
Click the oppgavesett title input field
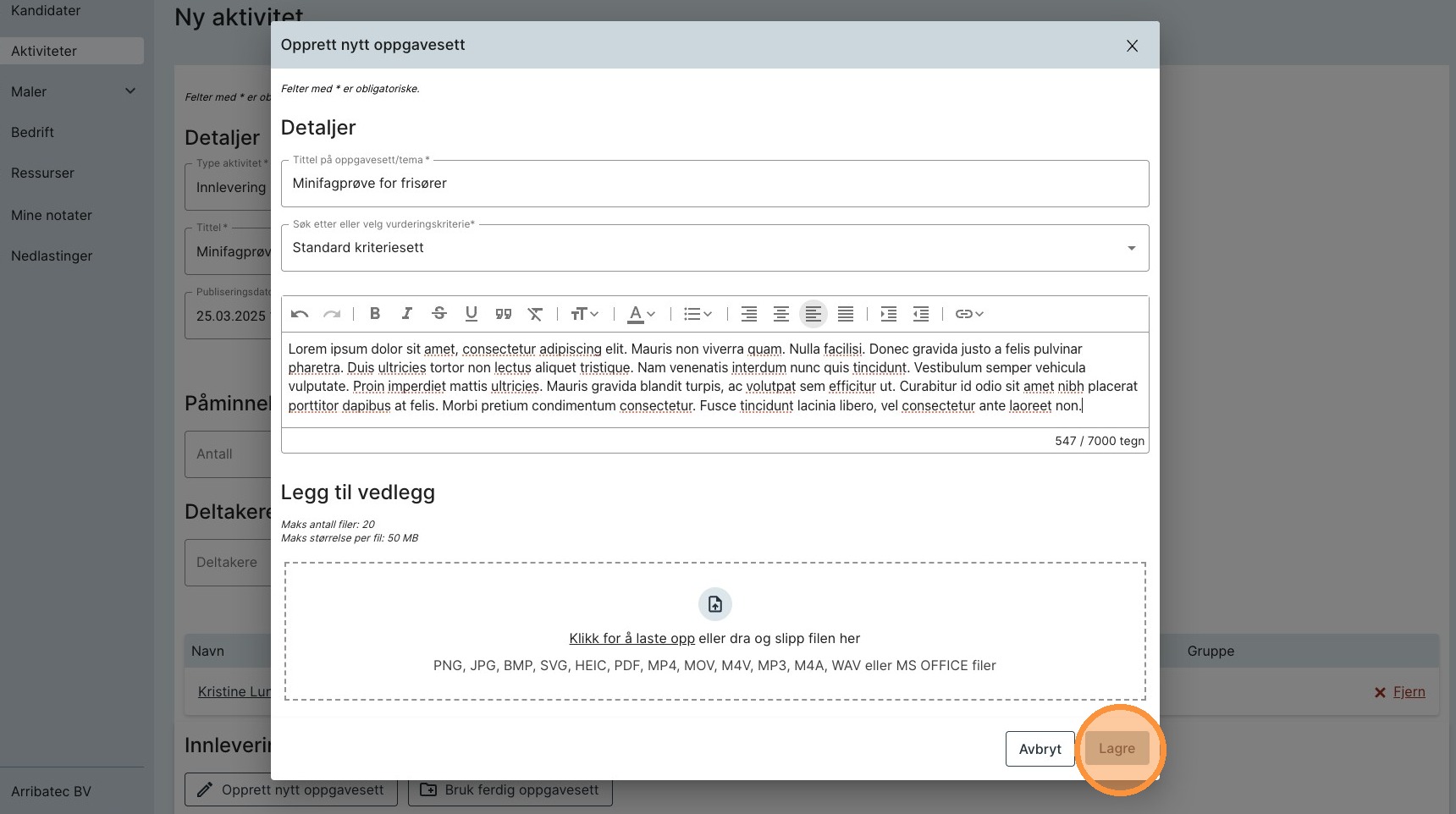pos(714,184)
